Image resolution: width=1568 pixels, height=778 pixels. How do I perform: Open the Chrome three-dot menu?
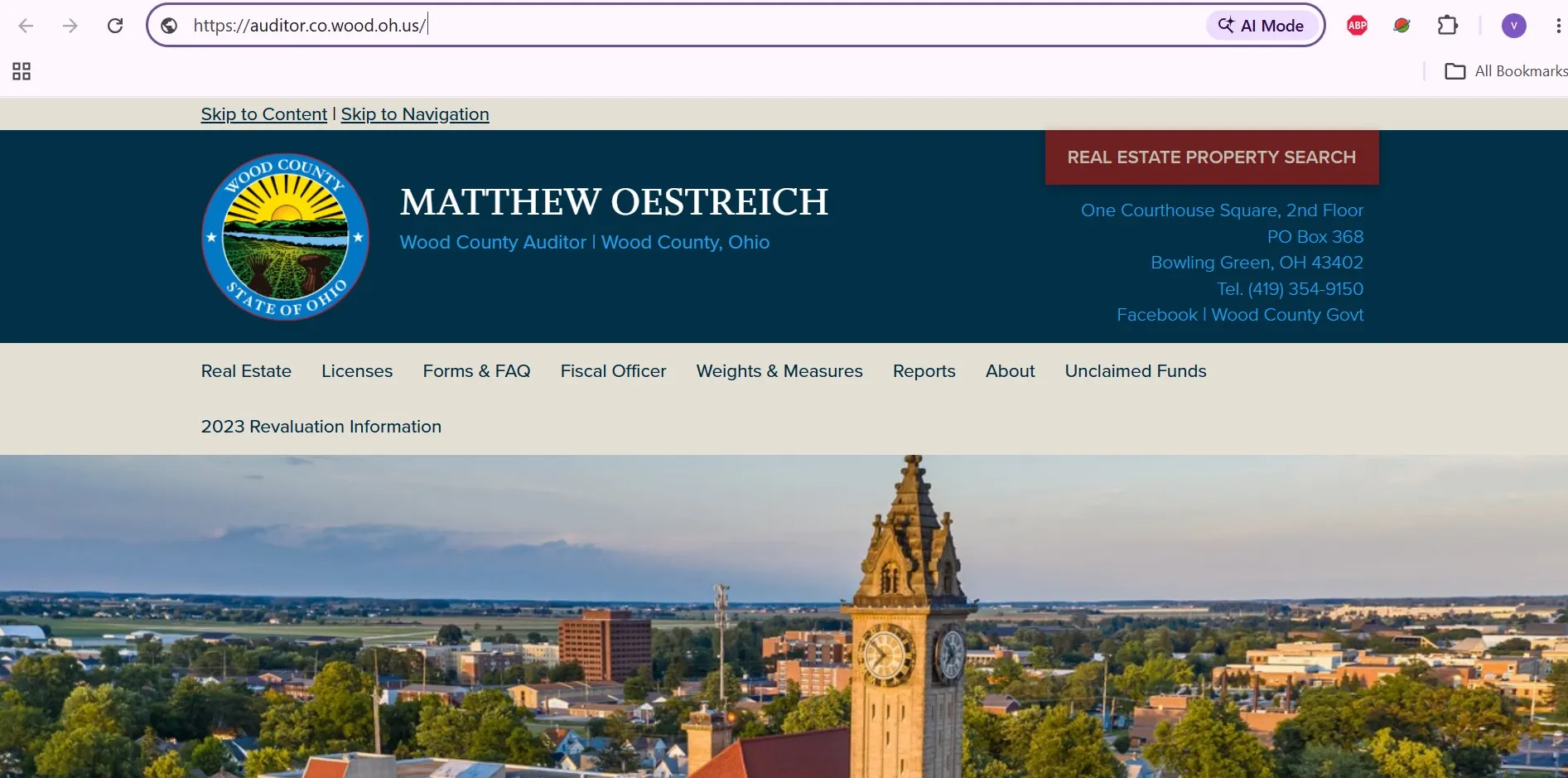[1558, 26]
